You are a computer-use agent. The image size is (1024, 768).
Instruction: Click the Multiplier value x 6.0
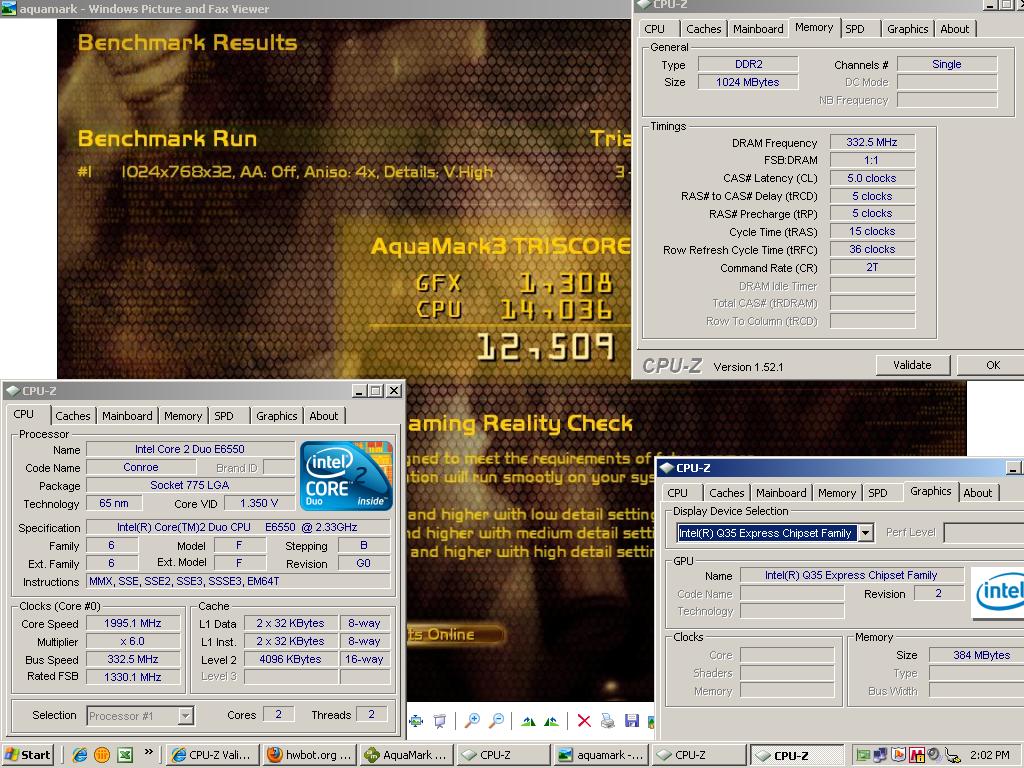click(133, 641)
